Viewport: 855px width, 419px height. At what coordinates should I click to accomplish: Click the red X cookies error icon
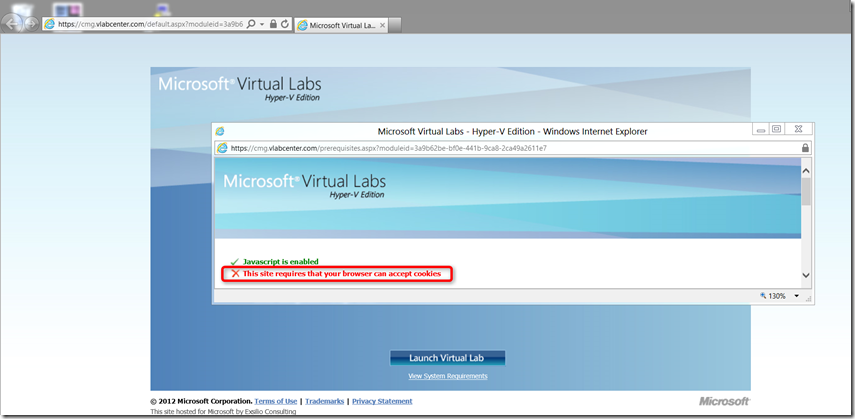pos(236,273)
